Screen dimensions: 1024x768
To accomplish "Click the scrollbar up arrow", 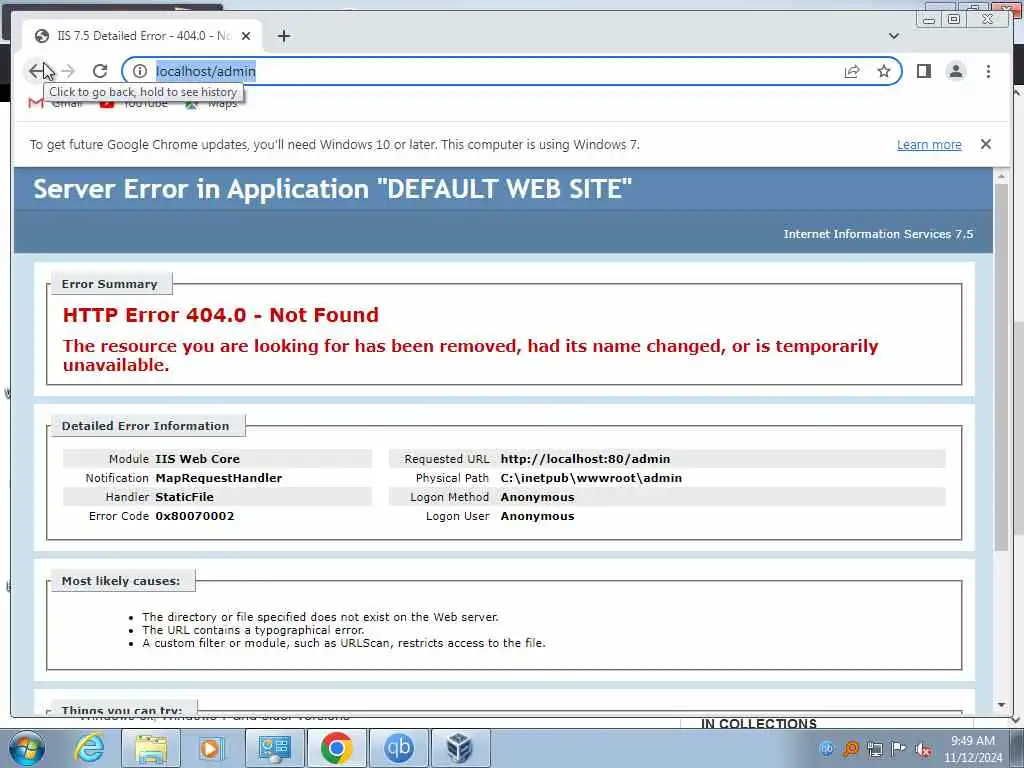I will (x=1001, y=176).
